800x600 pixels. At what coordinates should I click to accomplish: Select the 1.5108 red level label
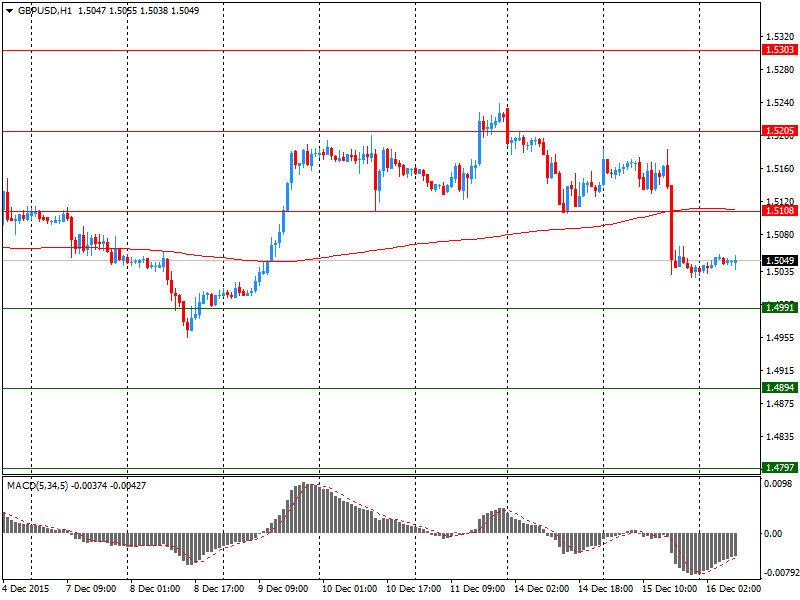coord(779,210)
